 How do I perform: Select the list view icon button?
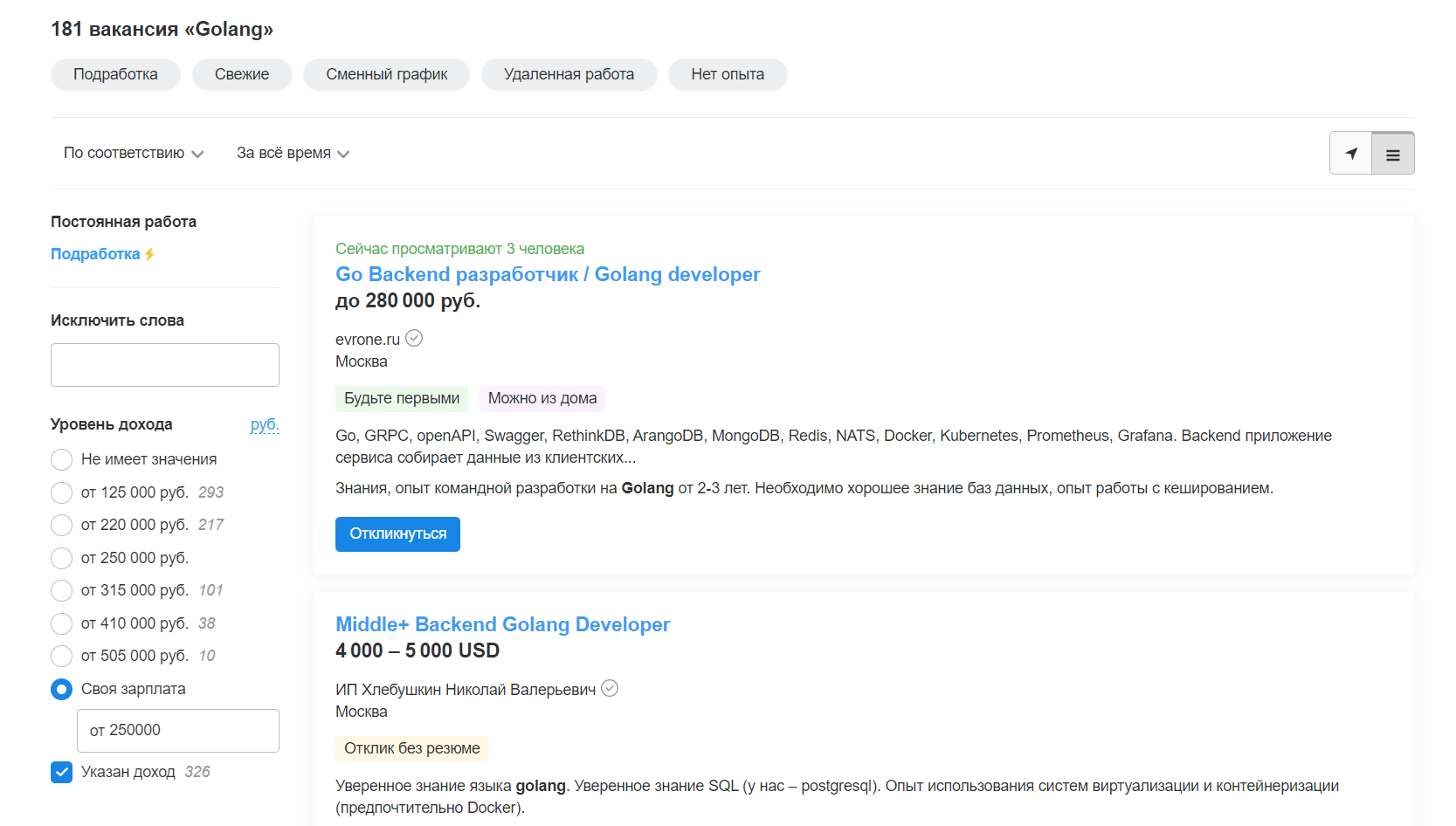click(1392, 154)
